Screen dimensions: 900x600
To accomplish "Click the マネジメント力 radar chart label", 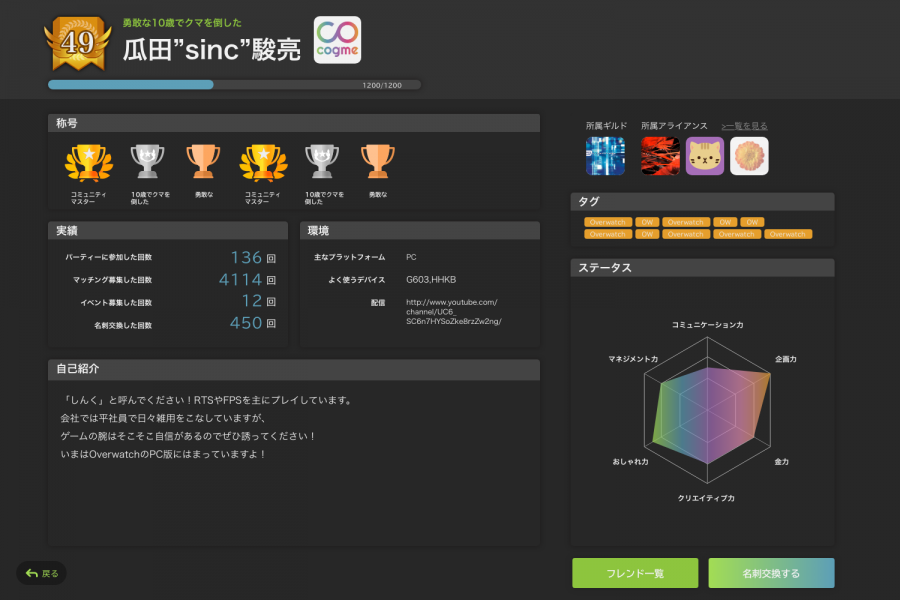I will click(x=633, y=359).
